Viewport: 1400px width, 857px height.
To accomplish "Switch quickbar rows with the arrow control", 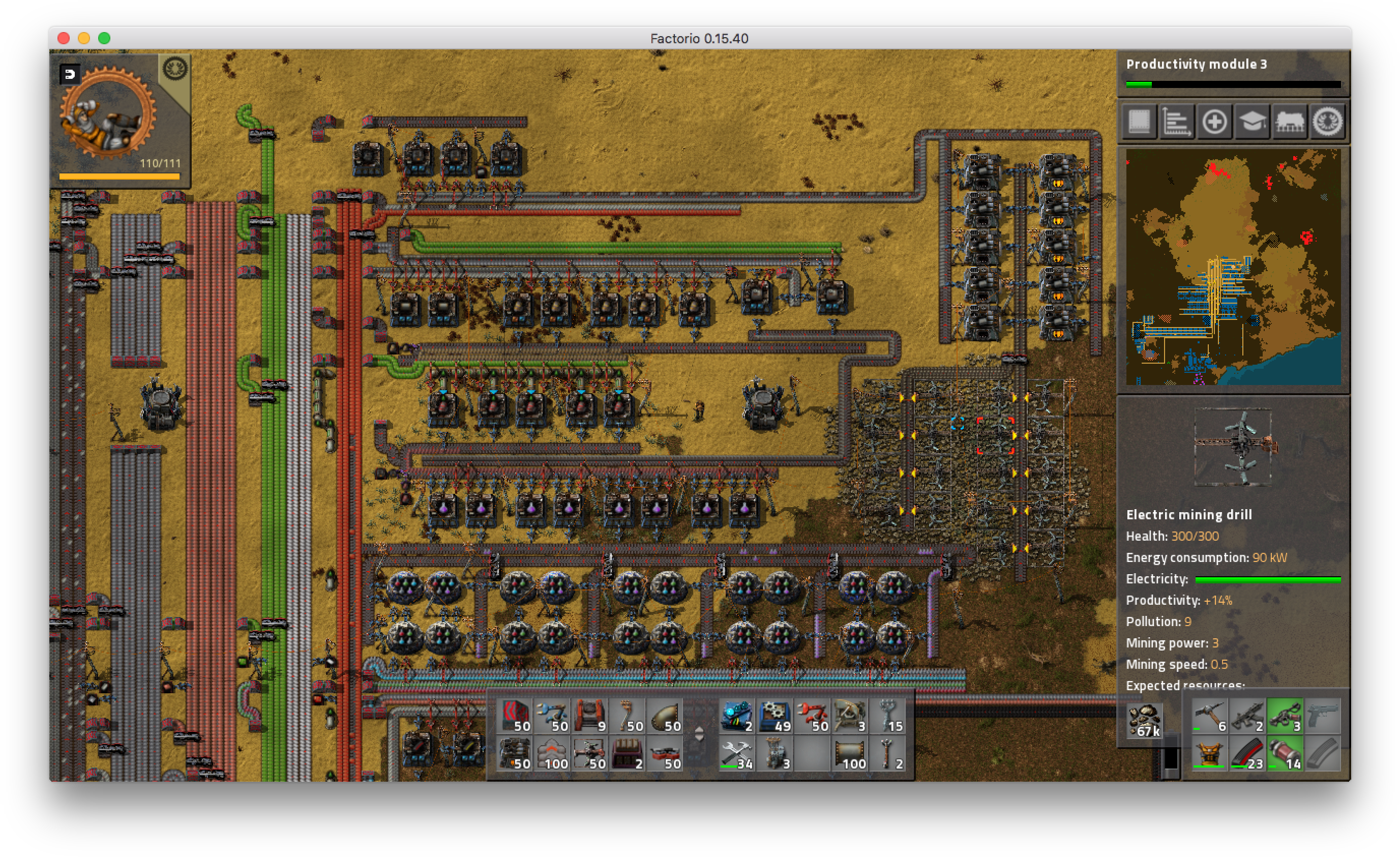I will tap(699, 734).
